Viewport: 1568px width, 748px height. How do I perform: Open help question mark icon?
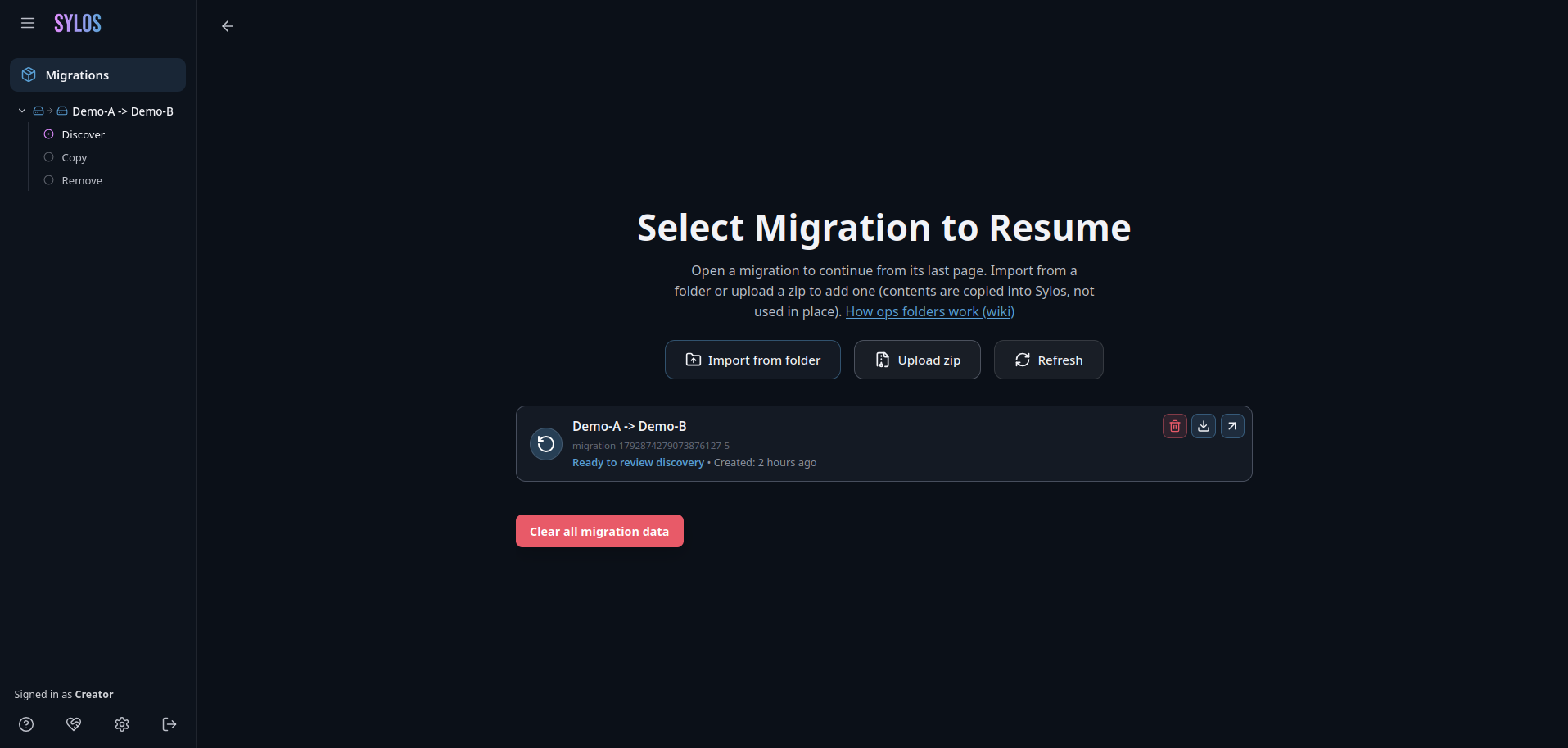coord(26,724)
